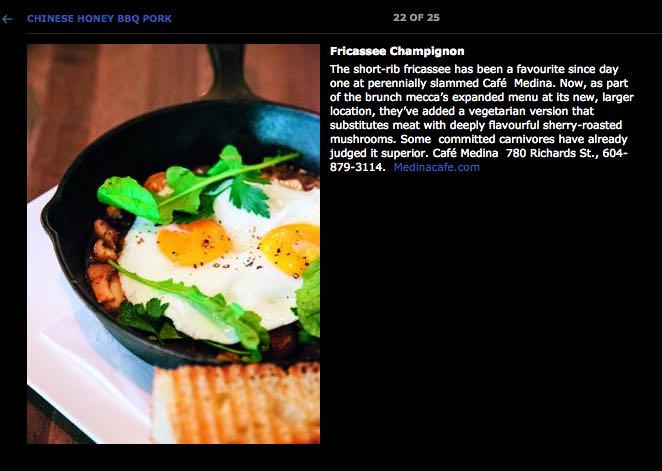The image size is (662, 471).
Task: Open the Chinese Honey BBQ Pork slide
Action: coord(99,19)
